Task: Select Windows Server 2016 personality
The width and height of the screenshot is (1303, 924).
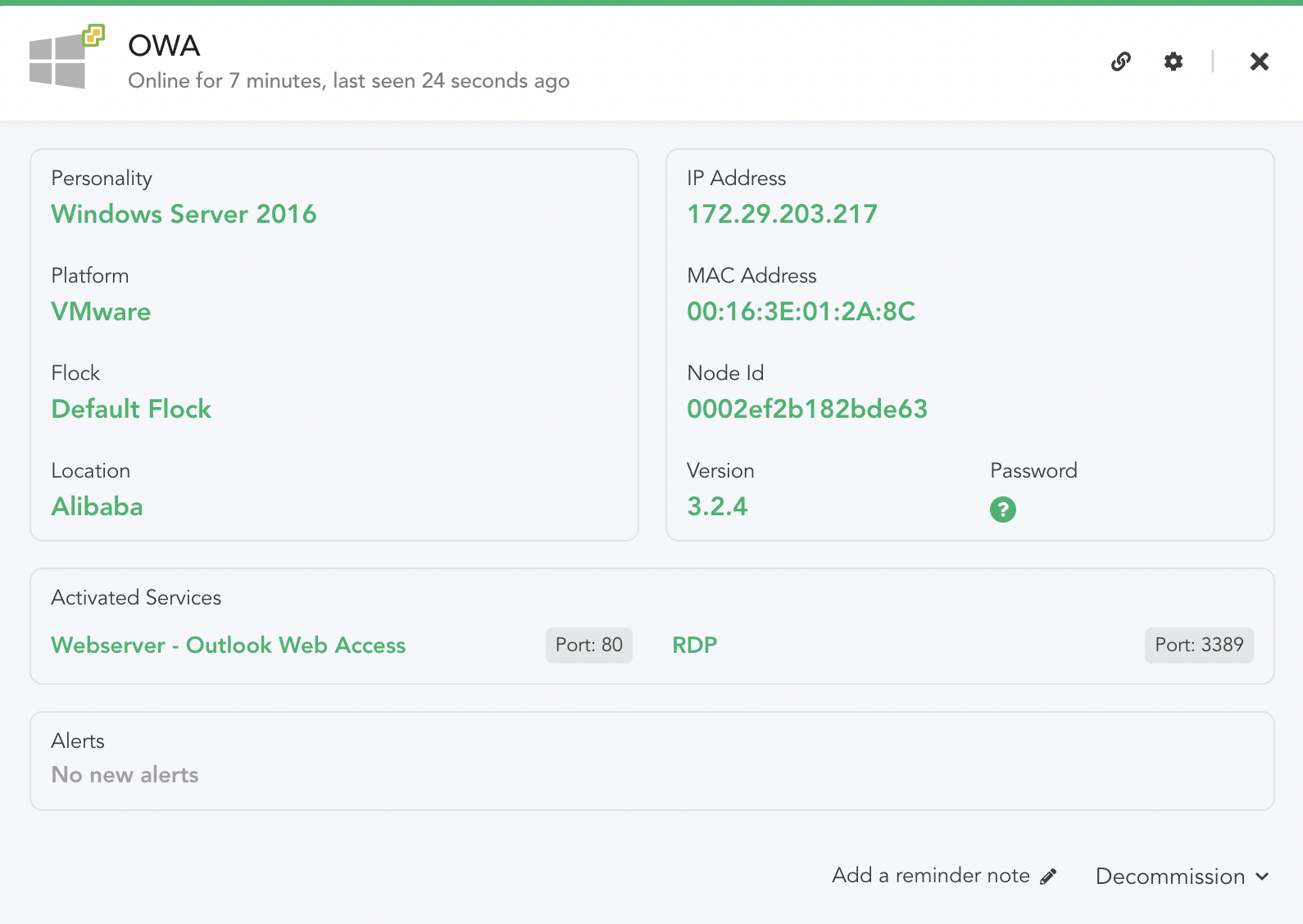Action: (184, 214)
